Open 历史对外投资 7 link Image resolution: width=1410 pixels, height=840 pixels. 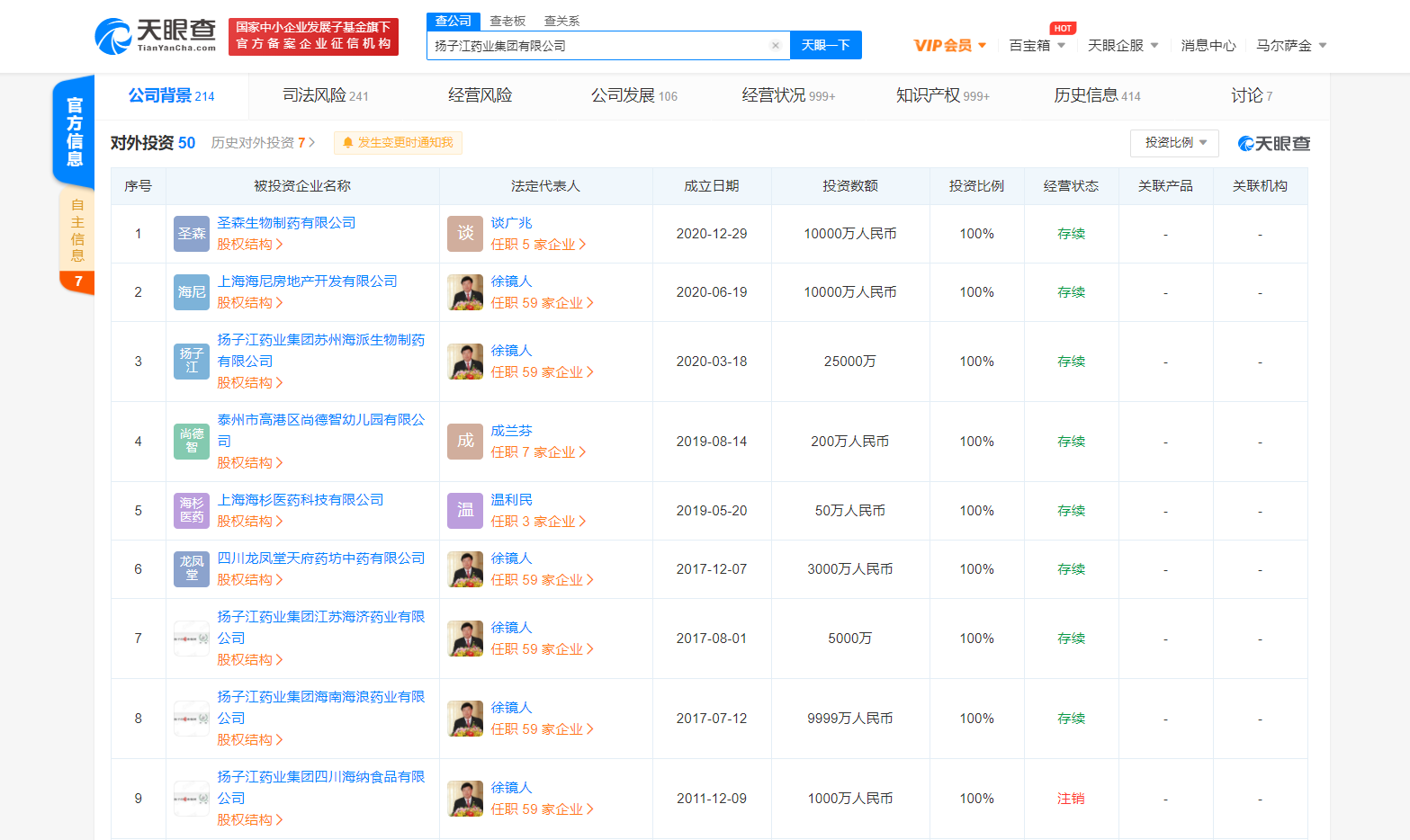pyautogui.click(x=263, y=143)
